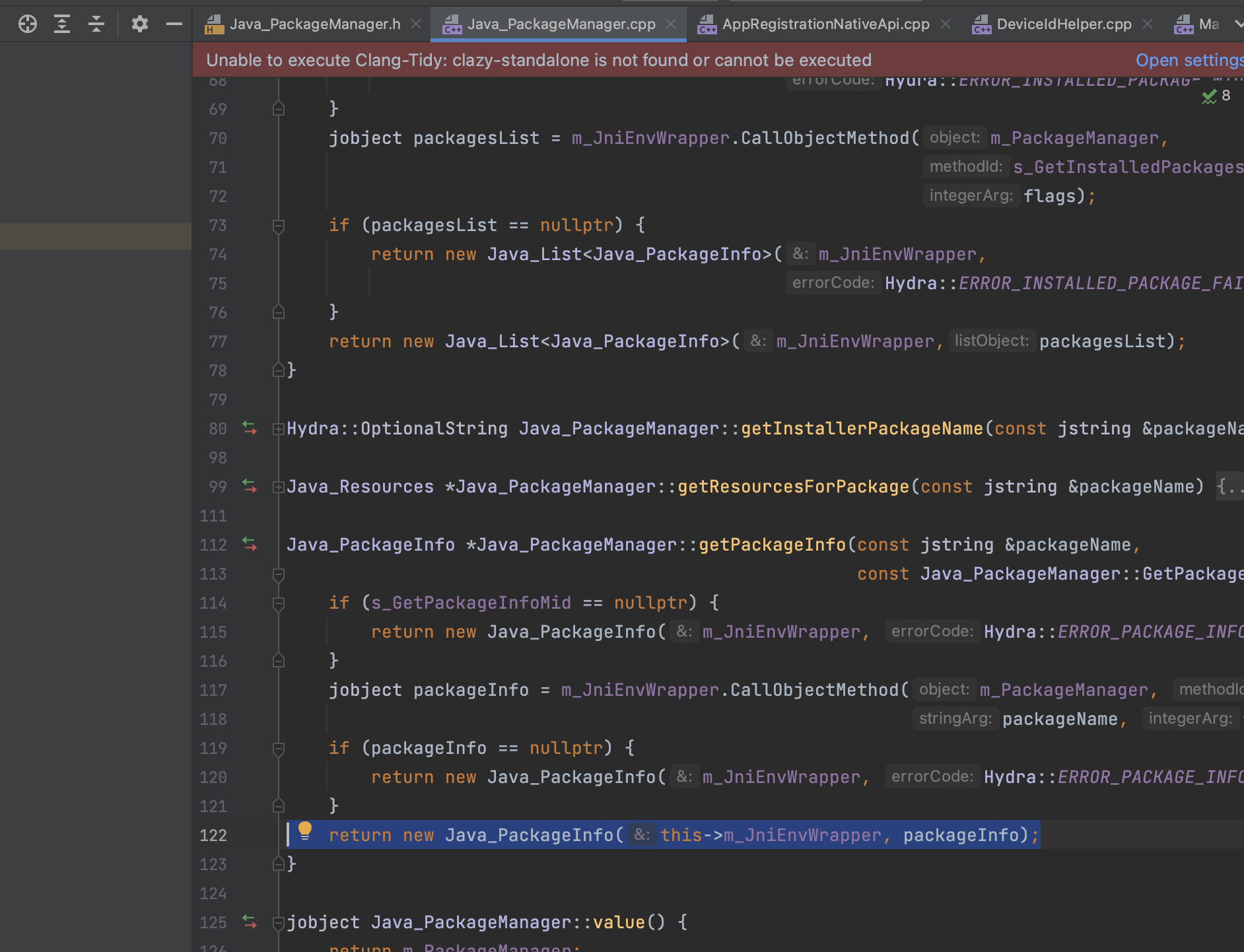Click the lightbulb intention icon on line 122
Screen dimensions: 1244x952
coord(306,832)
